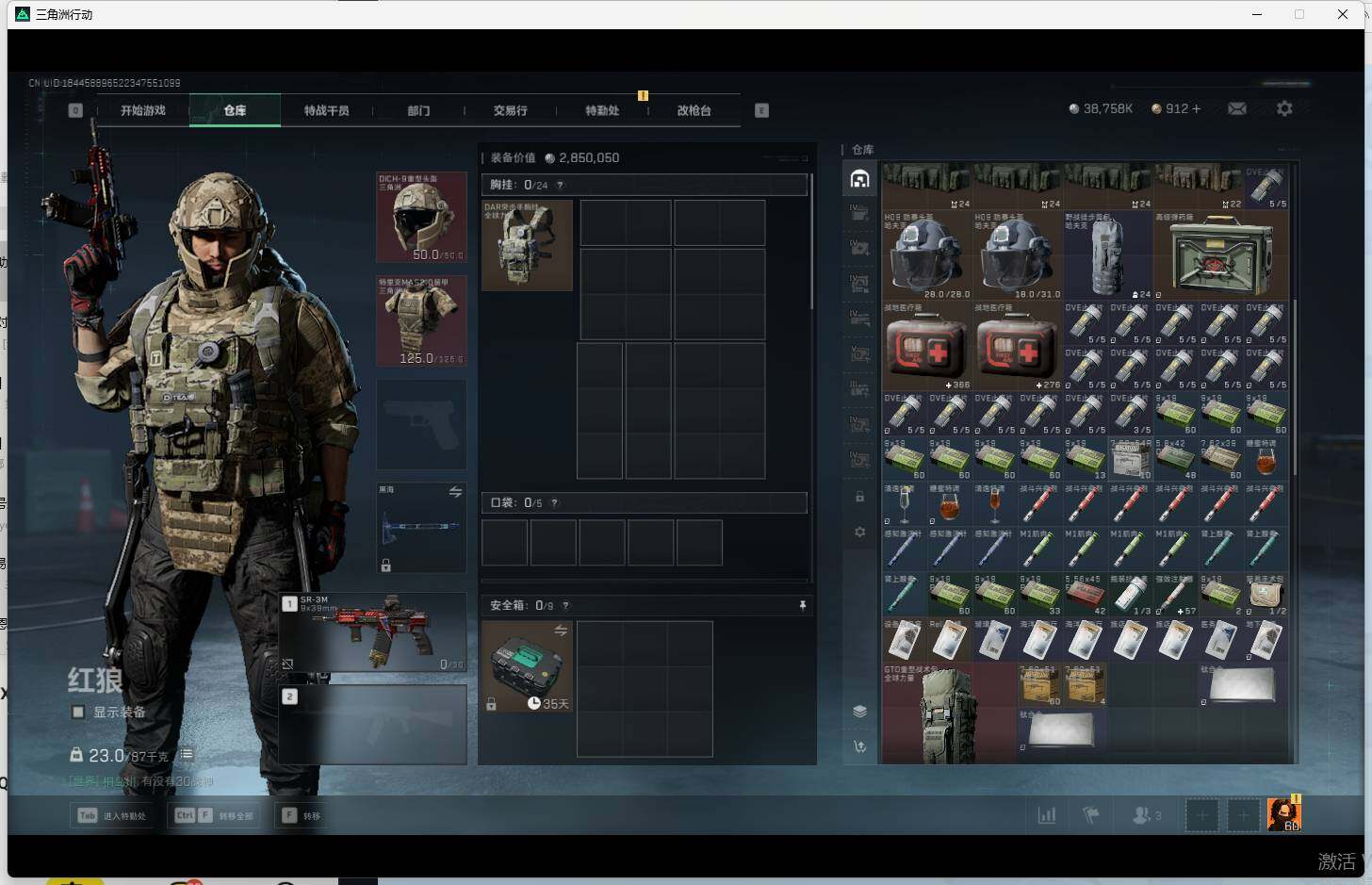Click the help icon beside the safe box label

click(566, 606)
